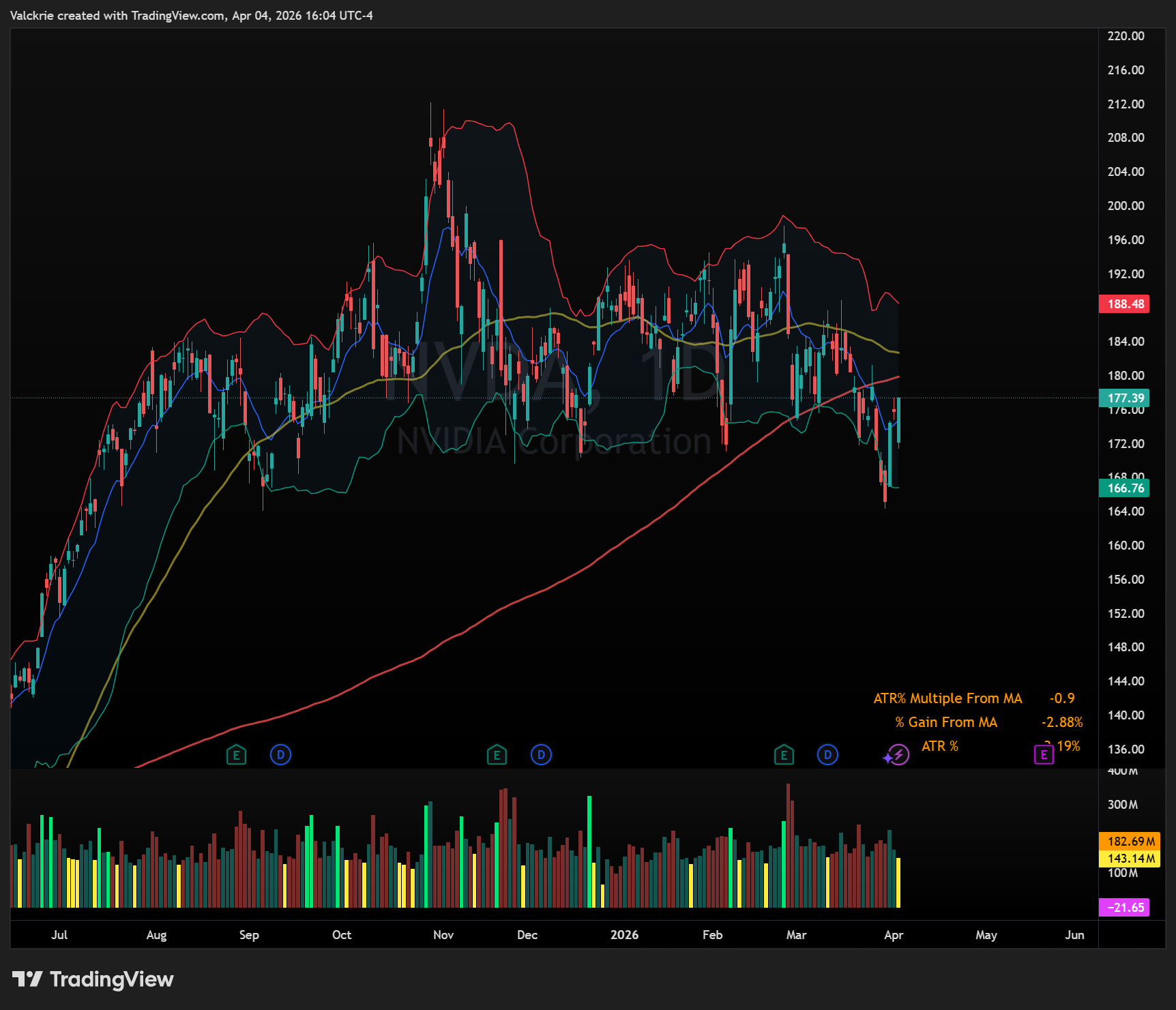Click the dividend D marker near Sep
This screenshot has height=1010, width=1176.
pos(280,755)
